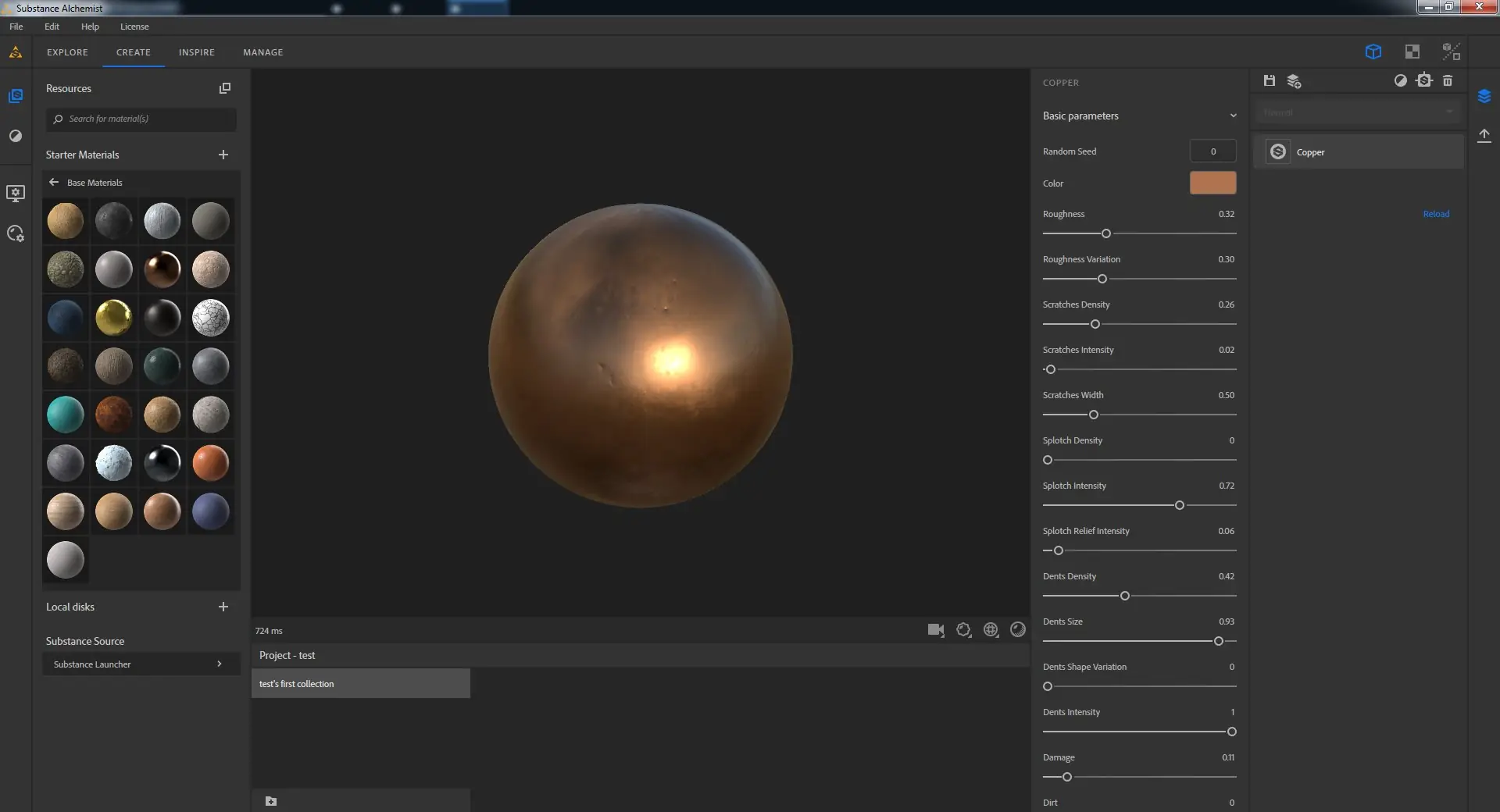This screenshot has width=1500, height=812.
Task: Click the Splotch Density slider handle
Action: click(1048, 460)
